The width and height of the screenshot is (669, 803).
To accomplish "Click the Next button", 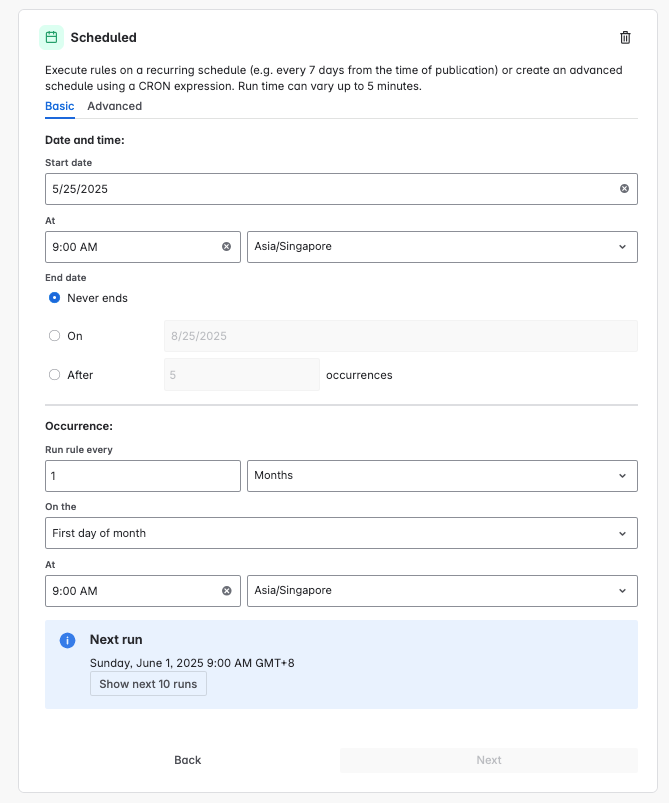I will [x=488, y=760].
